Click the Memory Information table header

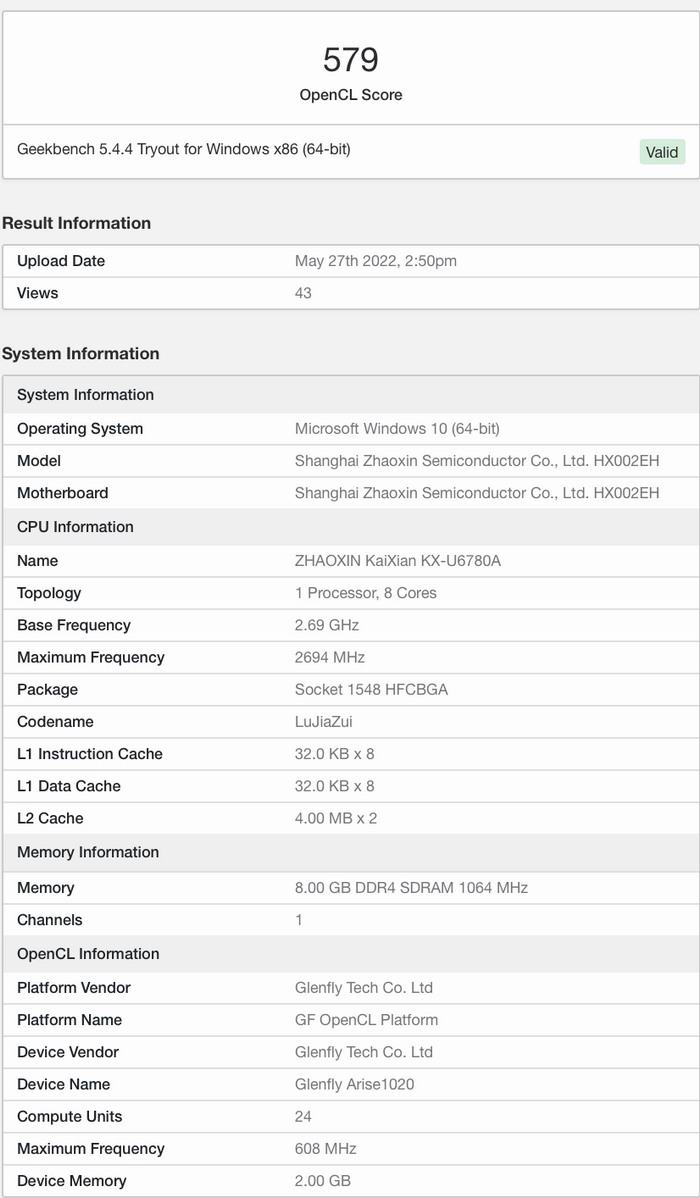pyautogui.click(x=88, y=852)
